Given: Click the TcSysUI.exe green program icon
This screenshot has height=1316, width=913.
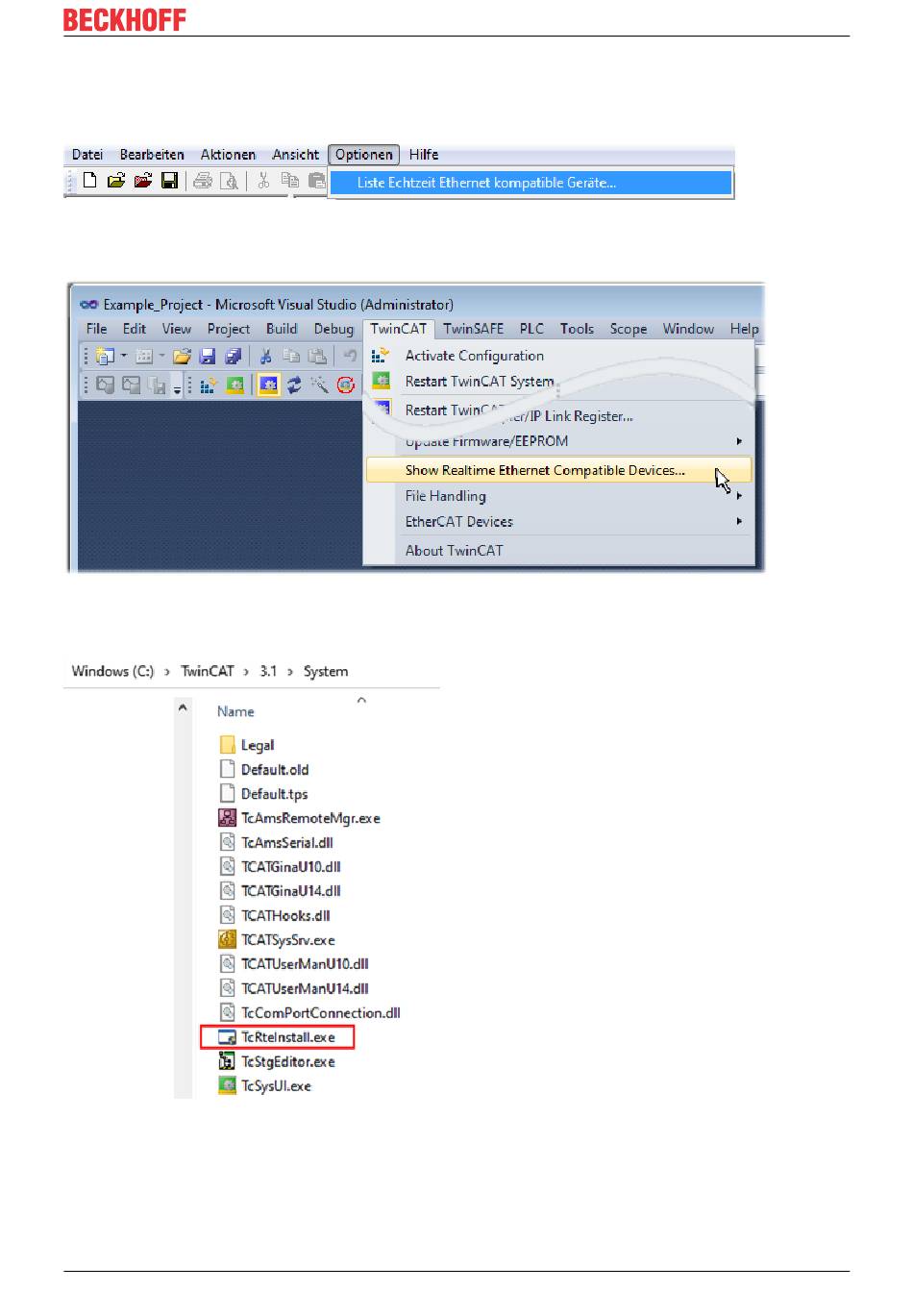Looking at the screenshot, I should [228, 1085].
